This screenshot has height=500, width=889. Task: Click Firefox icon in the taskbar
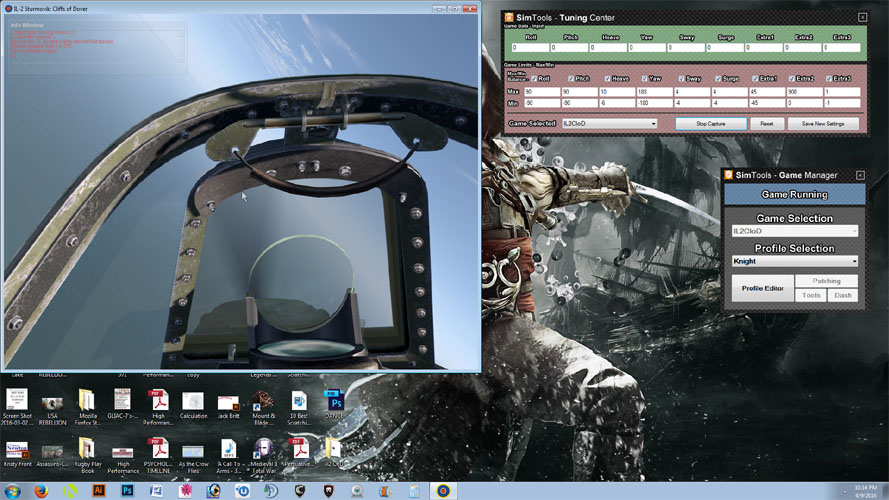41,490
